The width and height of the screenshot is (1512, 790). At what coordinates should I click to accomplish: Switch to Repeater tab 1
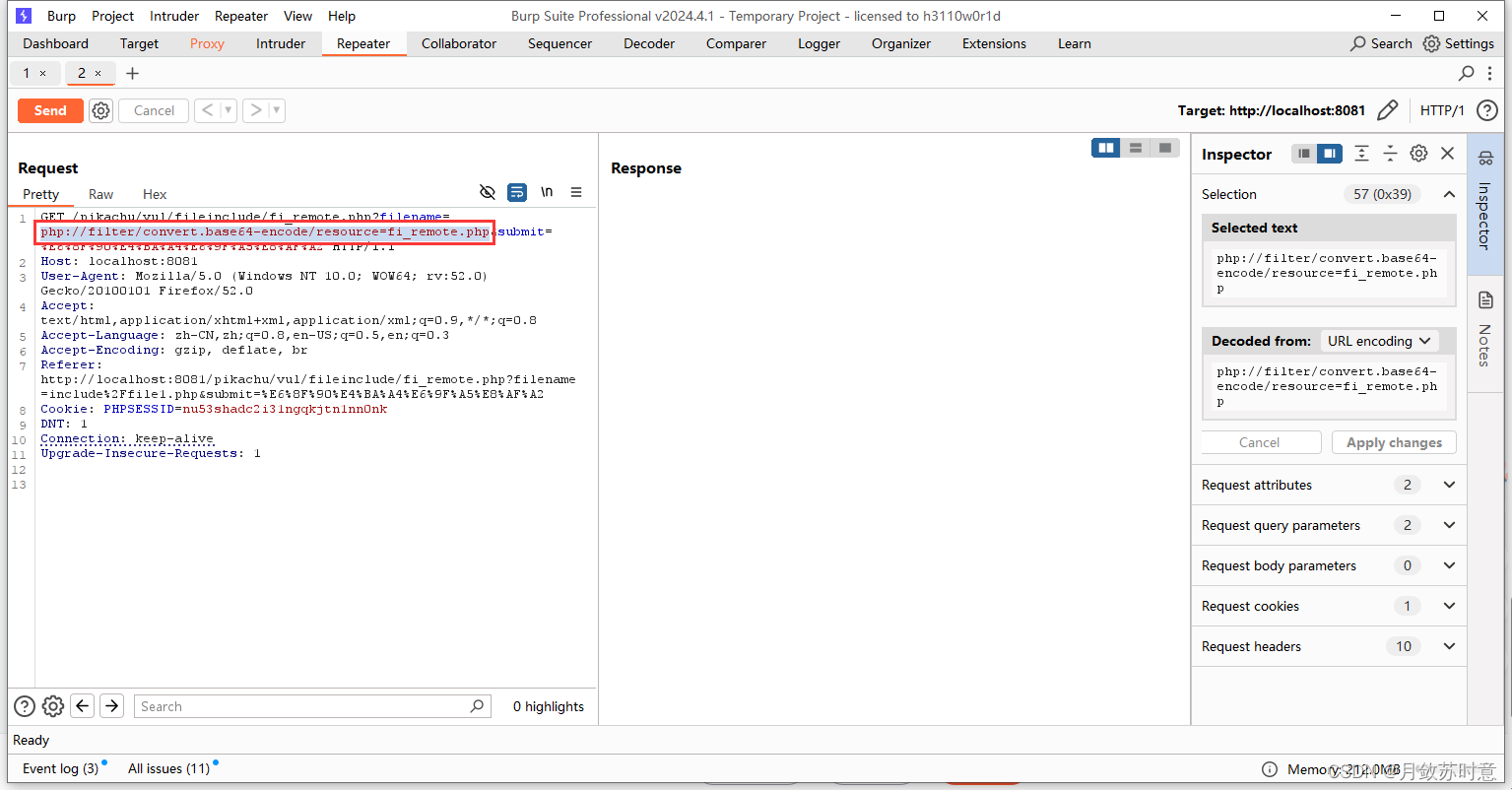pos(27,73)
